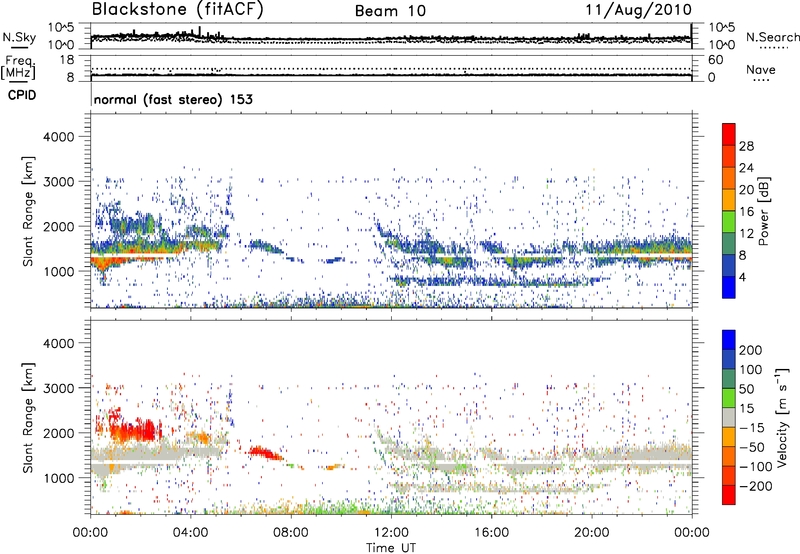Click 'normal (fast stereo) 153' text
800x554 pixels.
[x=173, y=99]
